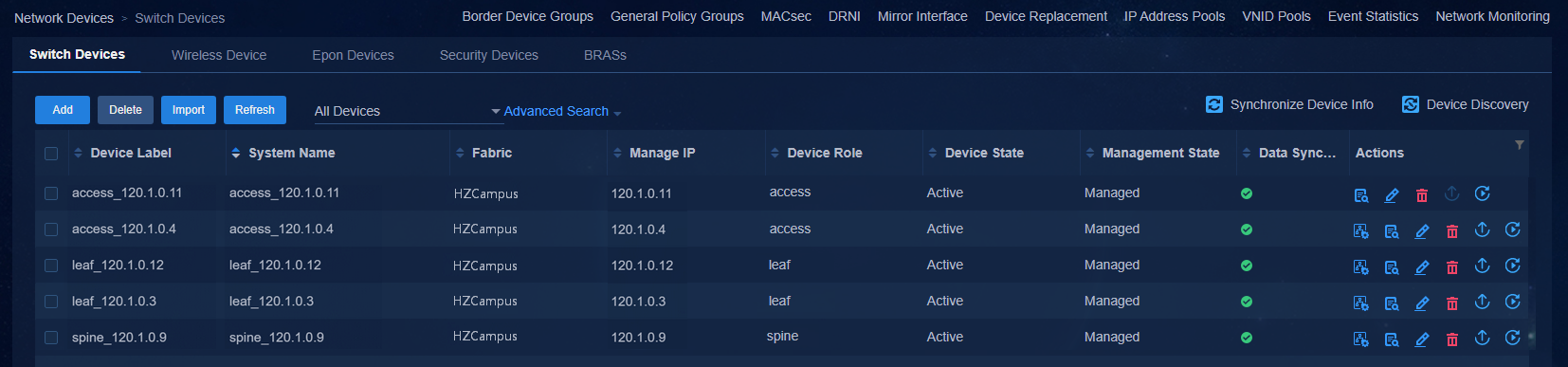Click the Import button
Screen dimensions: 1568x367
(189, 110)
